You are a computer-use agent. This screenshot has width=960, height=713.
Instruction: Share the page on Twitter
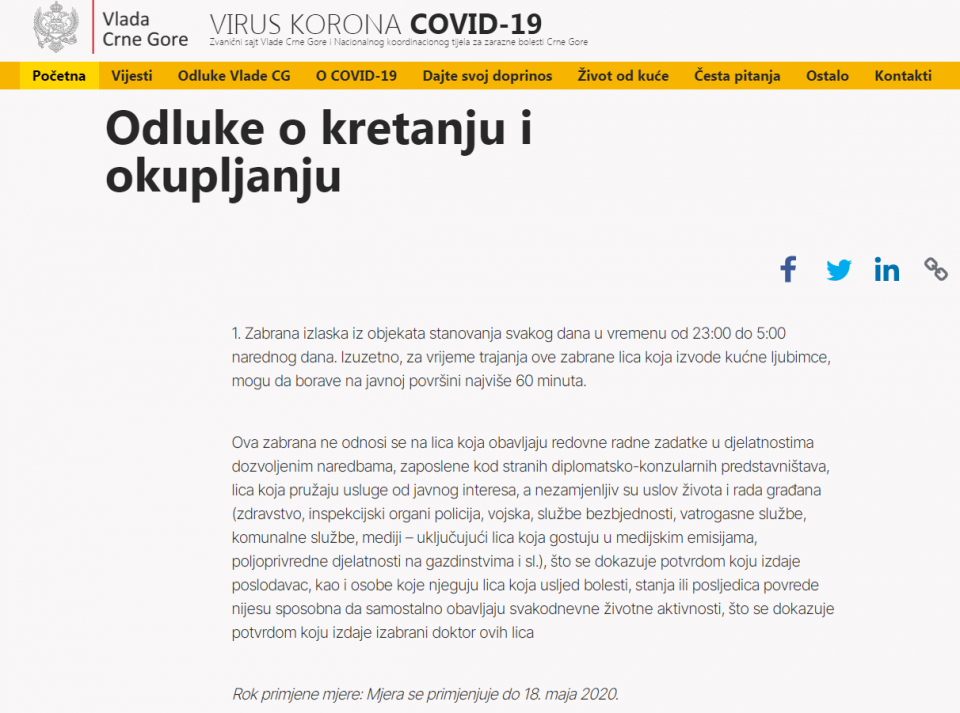click(x=838, y=270)
